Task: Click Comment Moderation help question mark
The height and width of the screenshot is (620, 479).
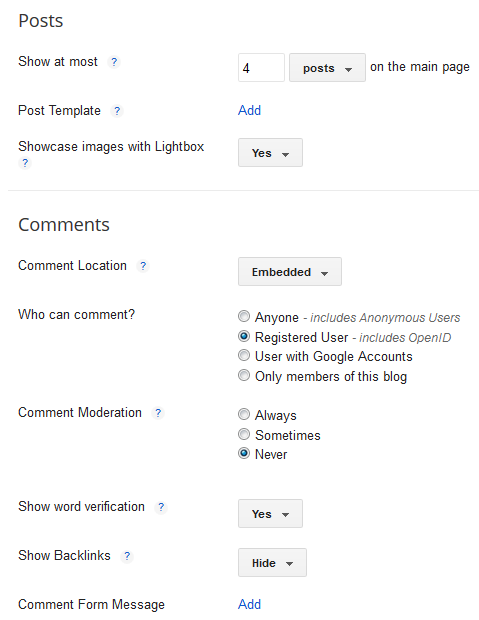Action: click(158, 413)
